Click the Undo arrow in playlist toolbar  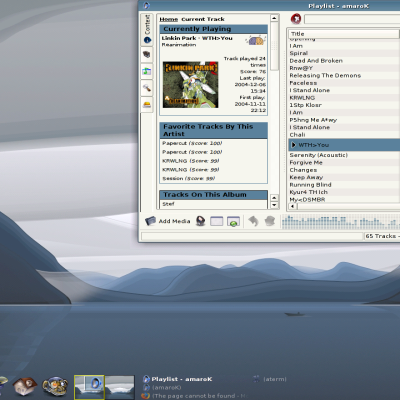(x=253, y=221)
